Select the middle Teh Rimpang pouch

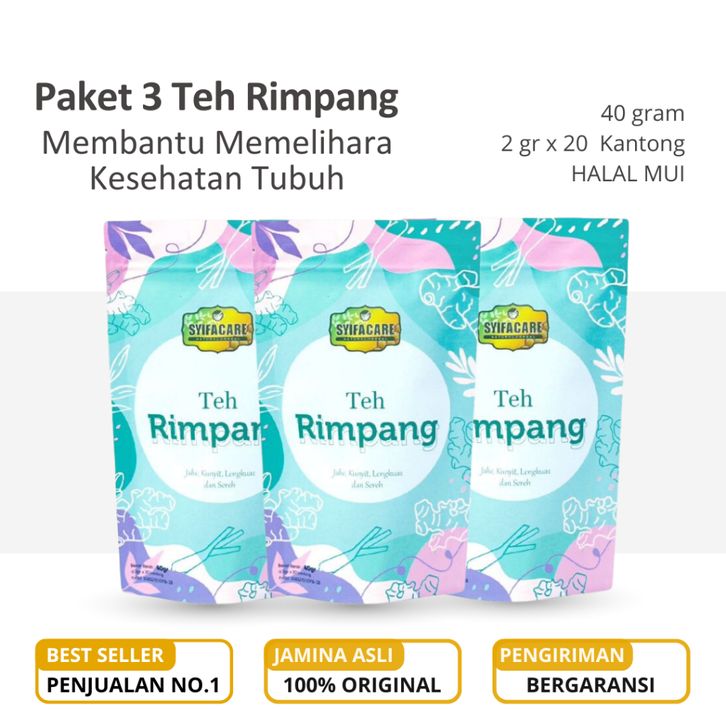click(368, 412)
